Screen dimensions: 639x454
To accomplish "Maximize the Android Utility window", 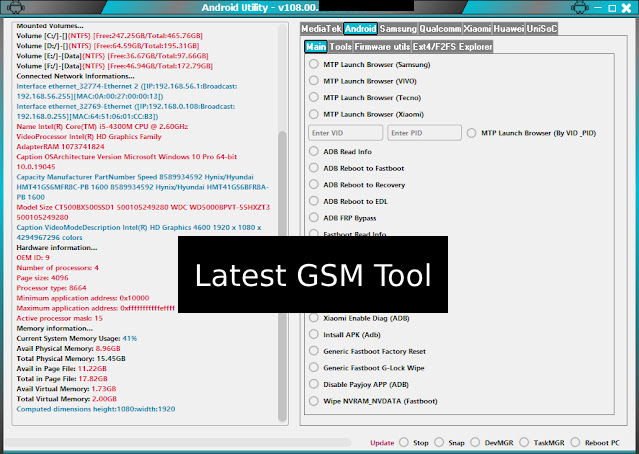I will (612, 8).
